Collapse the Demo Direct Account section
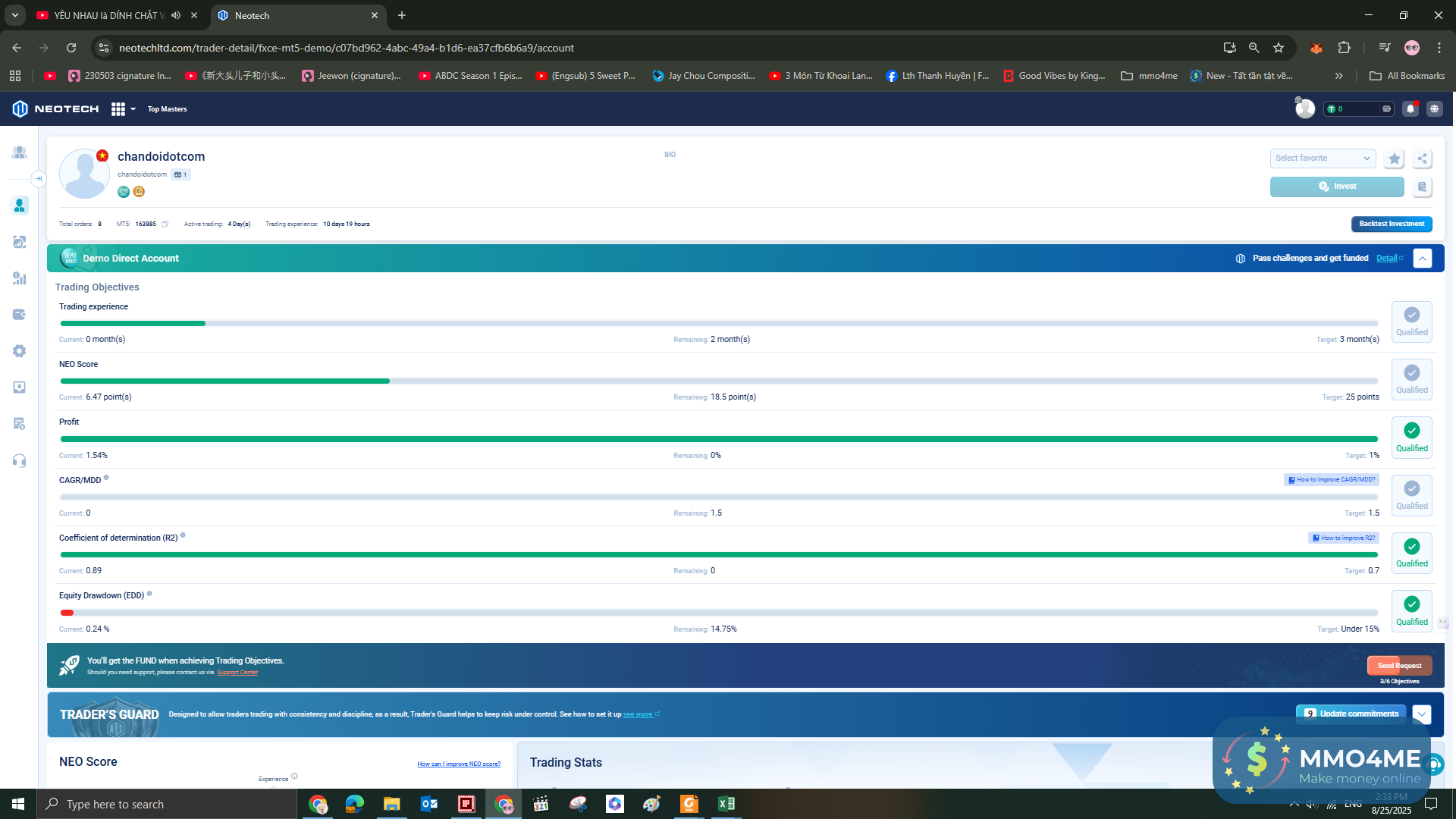 tap(1422, 259)
